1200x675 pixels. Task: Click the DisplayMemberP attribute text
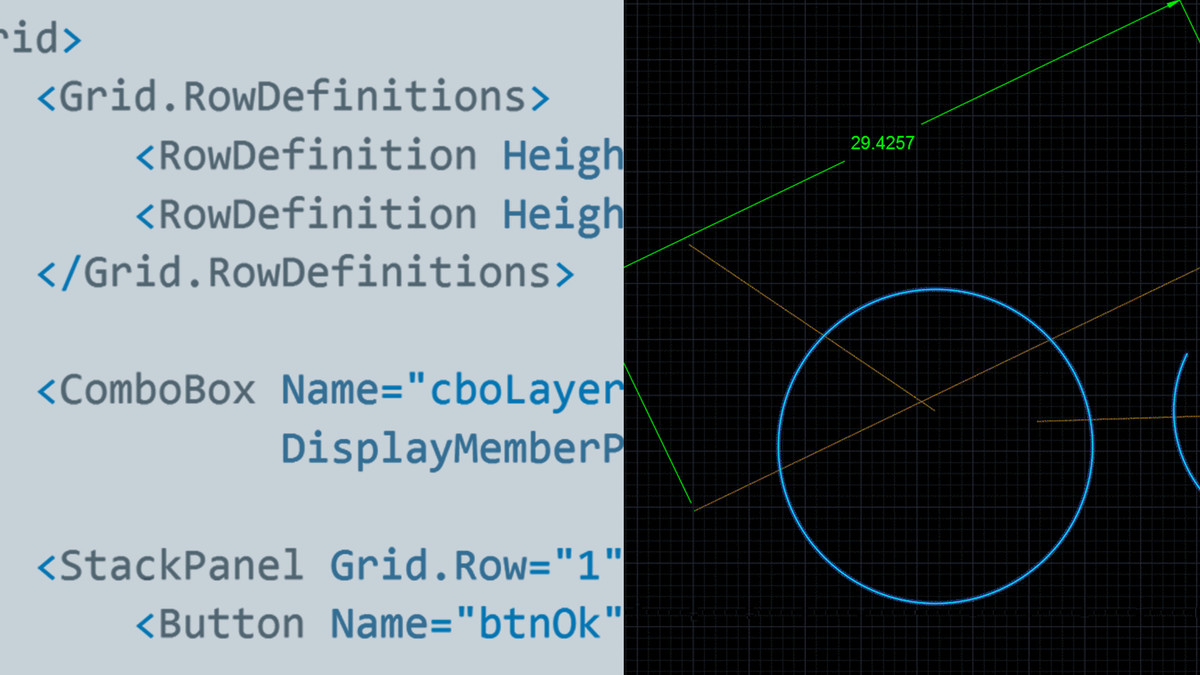point(452,450)
